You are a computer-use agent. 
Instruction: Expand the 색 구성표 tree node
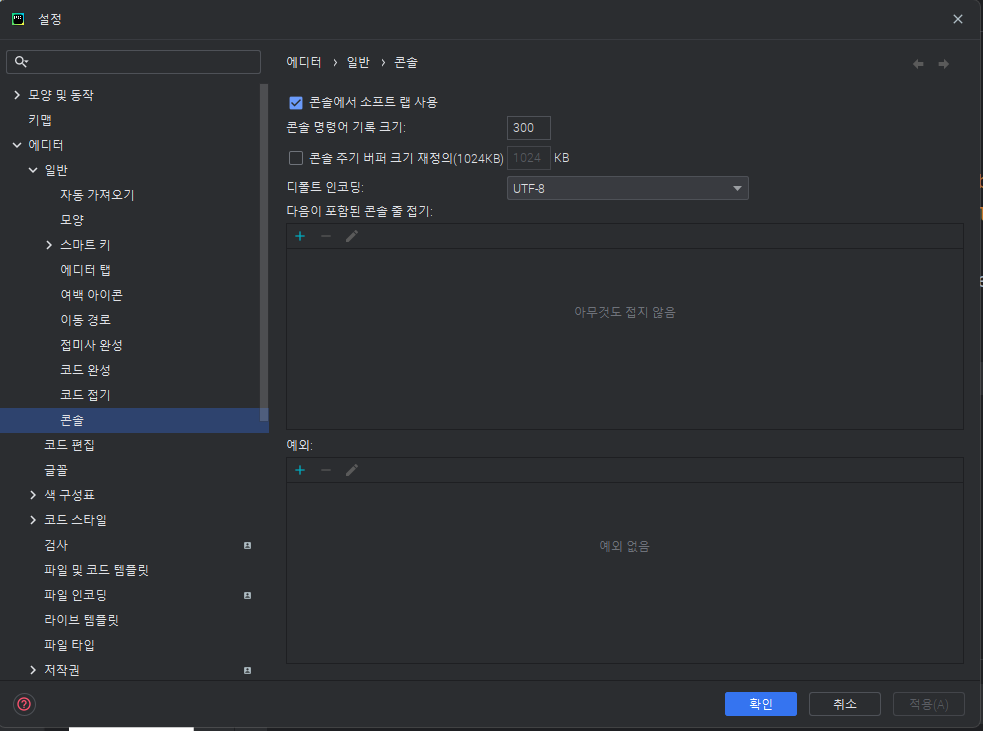pyautogui.click(x=33, y=495)
